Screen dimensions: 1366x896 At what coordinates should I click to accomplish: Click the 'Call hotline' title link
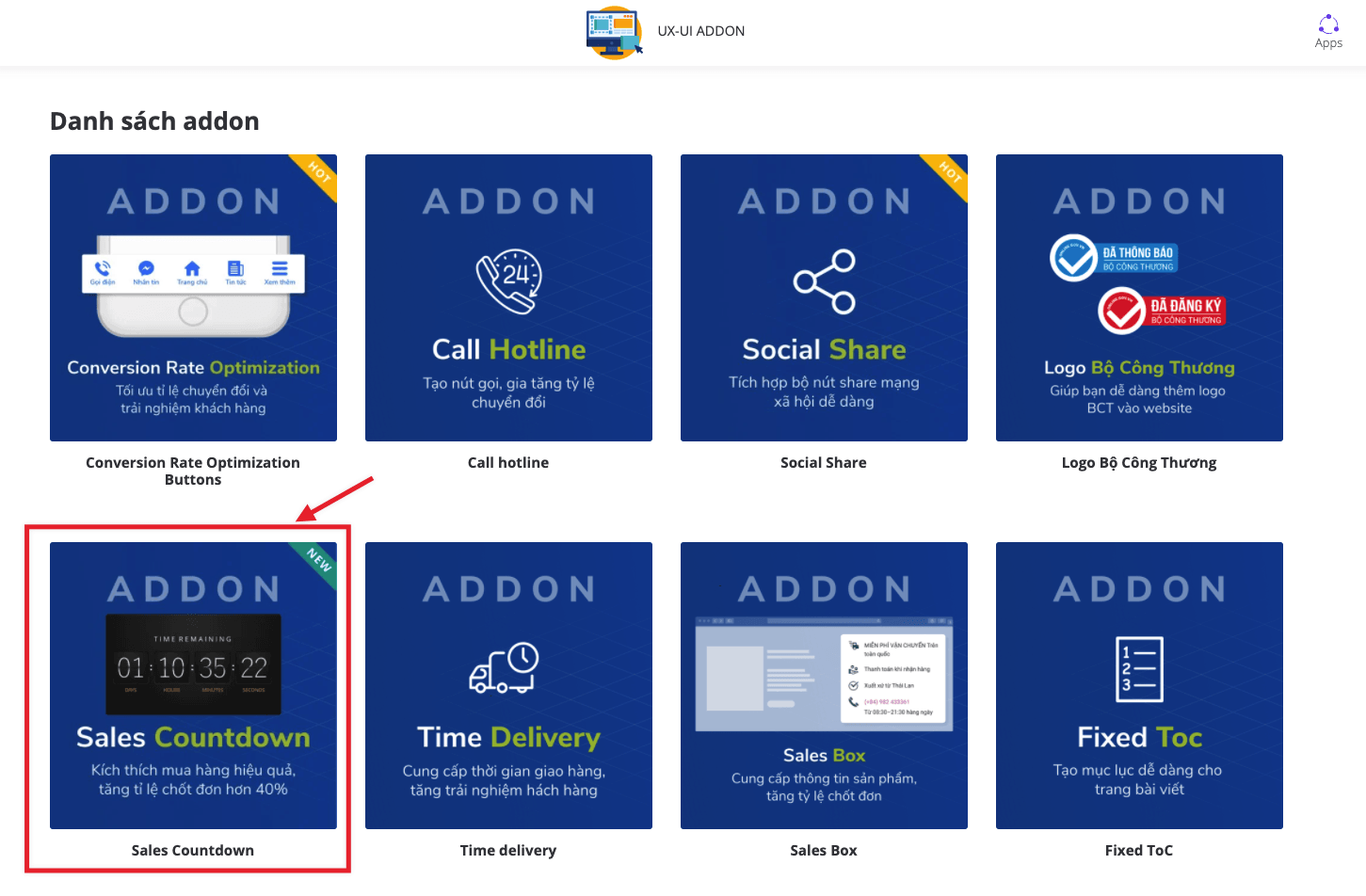tap(508, 463)
